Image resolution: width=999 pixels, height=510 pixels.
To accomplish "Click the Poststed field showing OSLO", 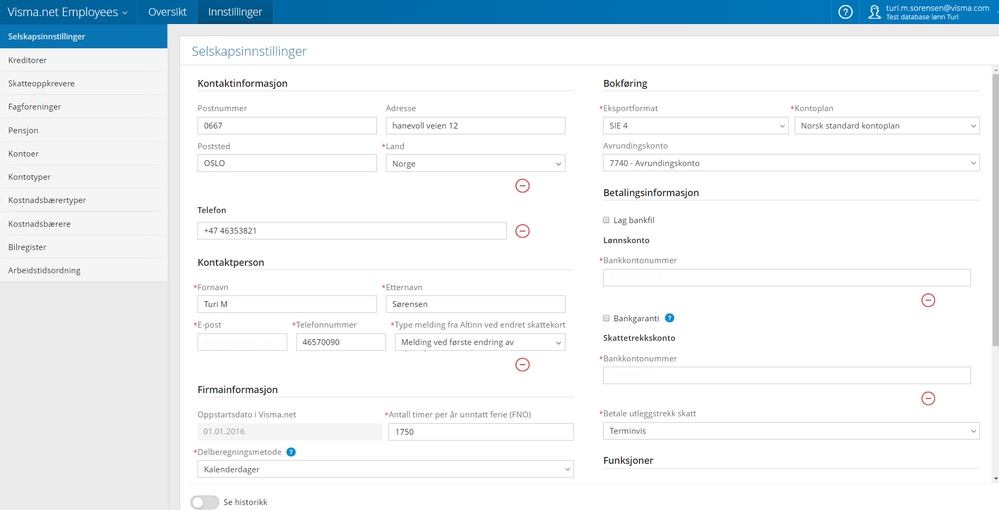I will tap(287, 163).
